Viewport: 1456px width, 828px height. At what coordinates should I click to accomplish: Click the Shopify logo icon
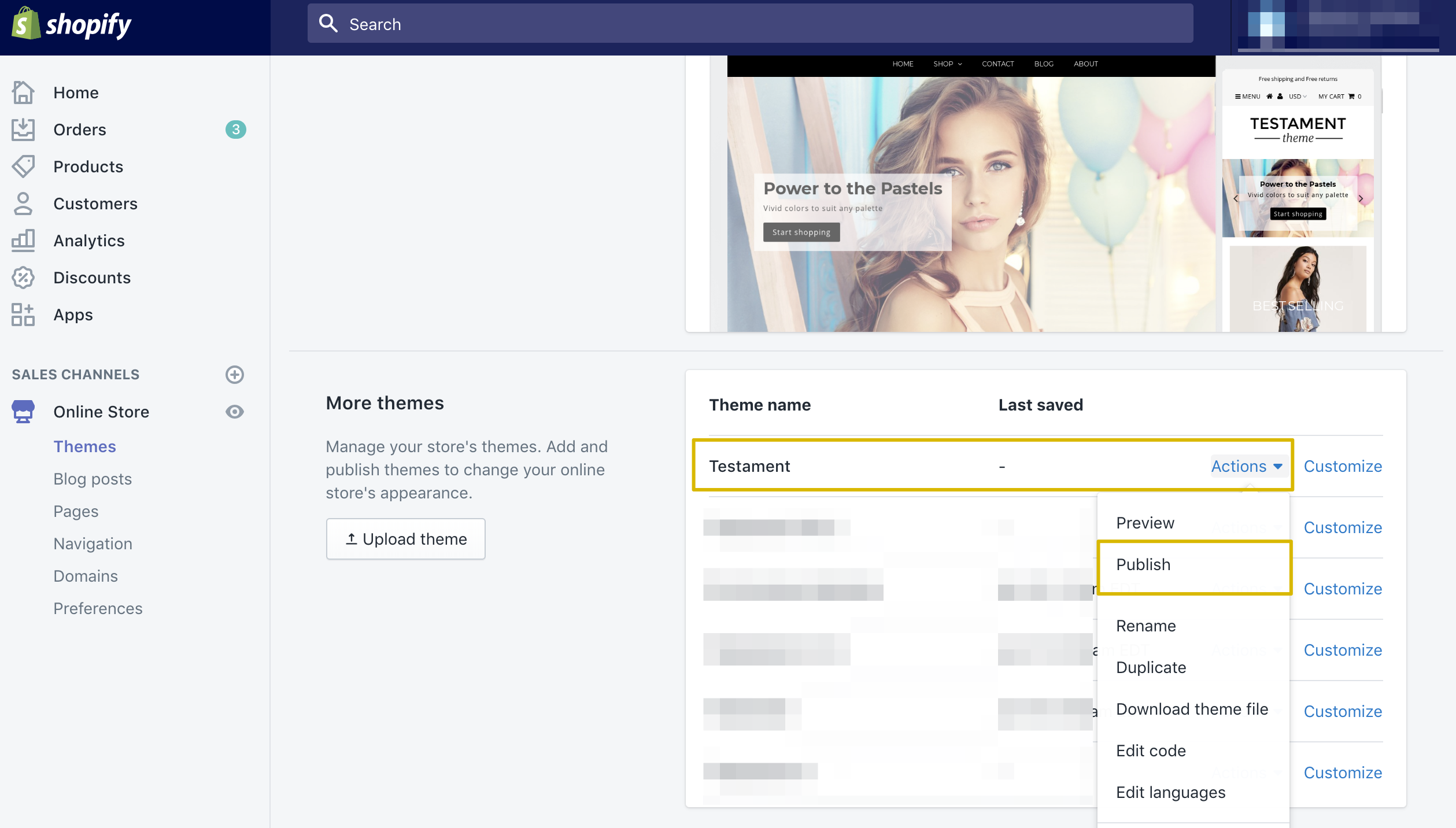click(x=25, y=24)
